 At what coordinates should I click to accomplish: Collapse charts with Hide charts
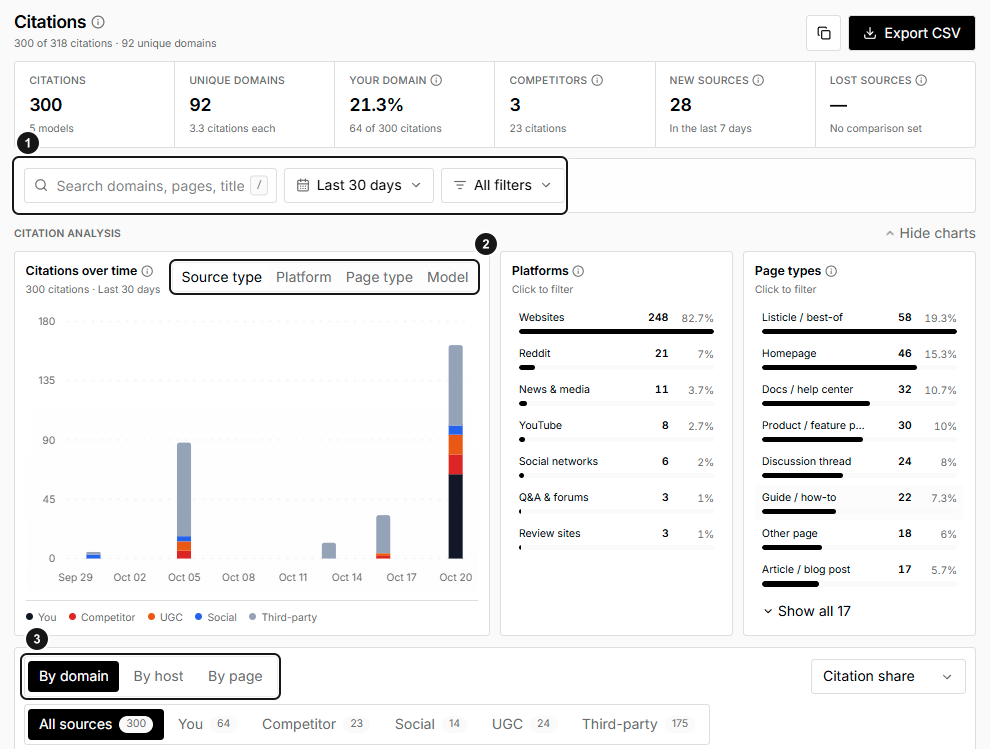tap(930, 233)
